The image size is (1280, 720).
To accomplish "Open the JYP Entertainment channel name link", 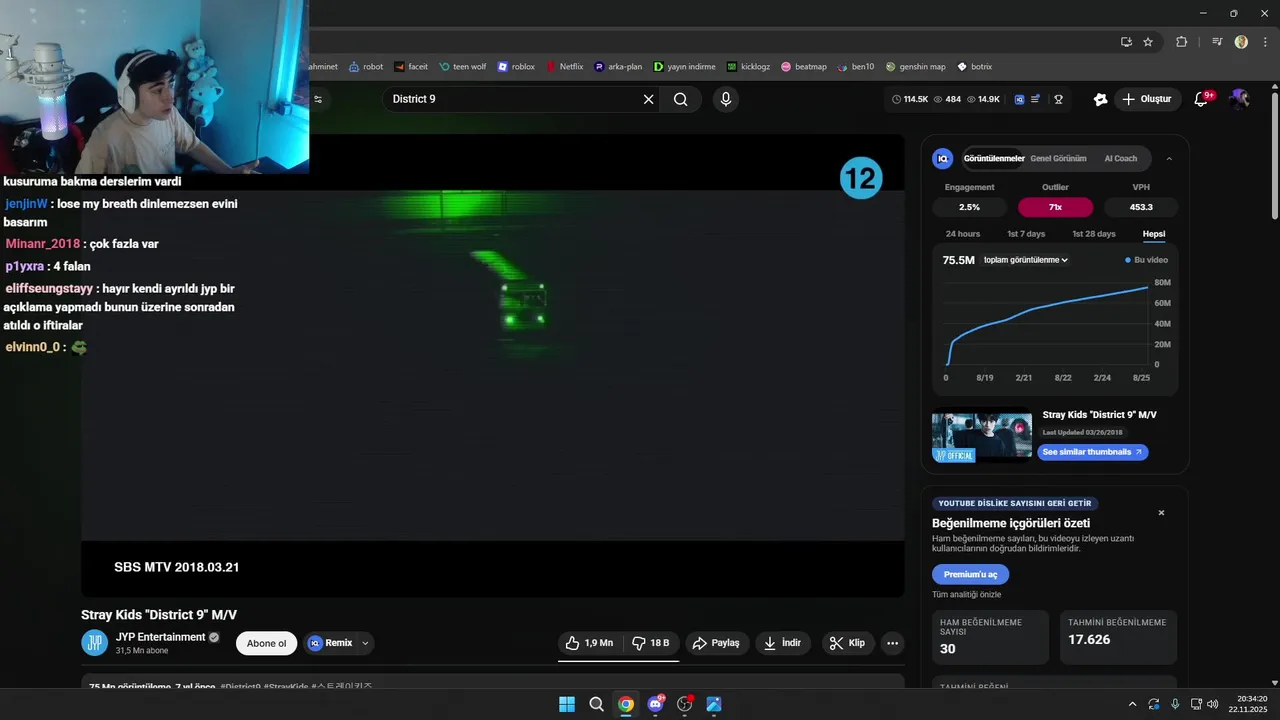I will [x=160, y=637].
